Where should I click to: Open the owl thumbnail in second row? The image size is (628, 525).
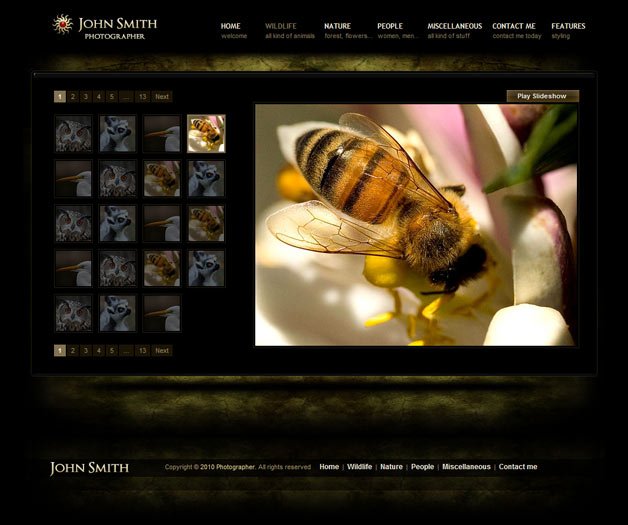(x=117, y=179)
